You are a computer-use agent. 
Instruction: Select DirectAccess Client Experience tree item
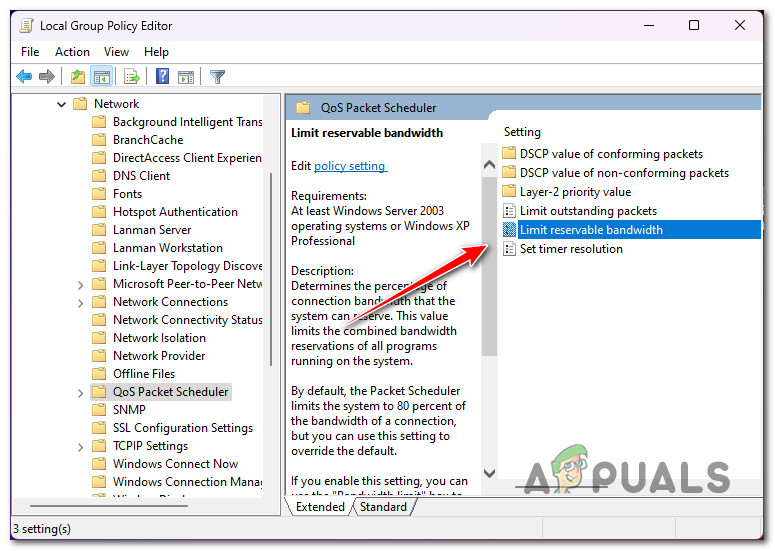[x=187, y=158]
